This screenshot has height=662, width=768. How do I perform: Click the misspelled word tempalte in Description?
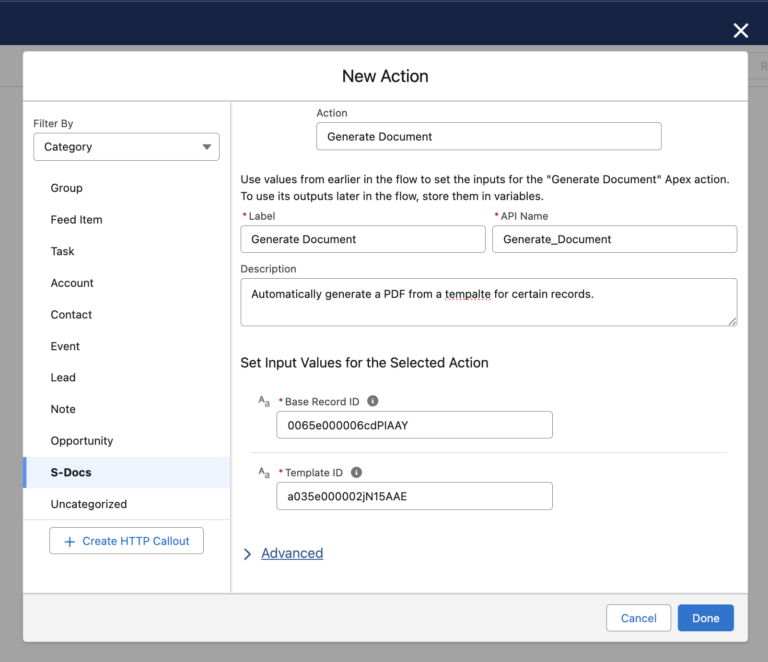468,294
